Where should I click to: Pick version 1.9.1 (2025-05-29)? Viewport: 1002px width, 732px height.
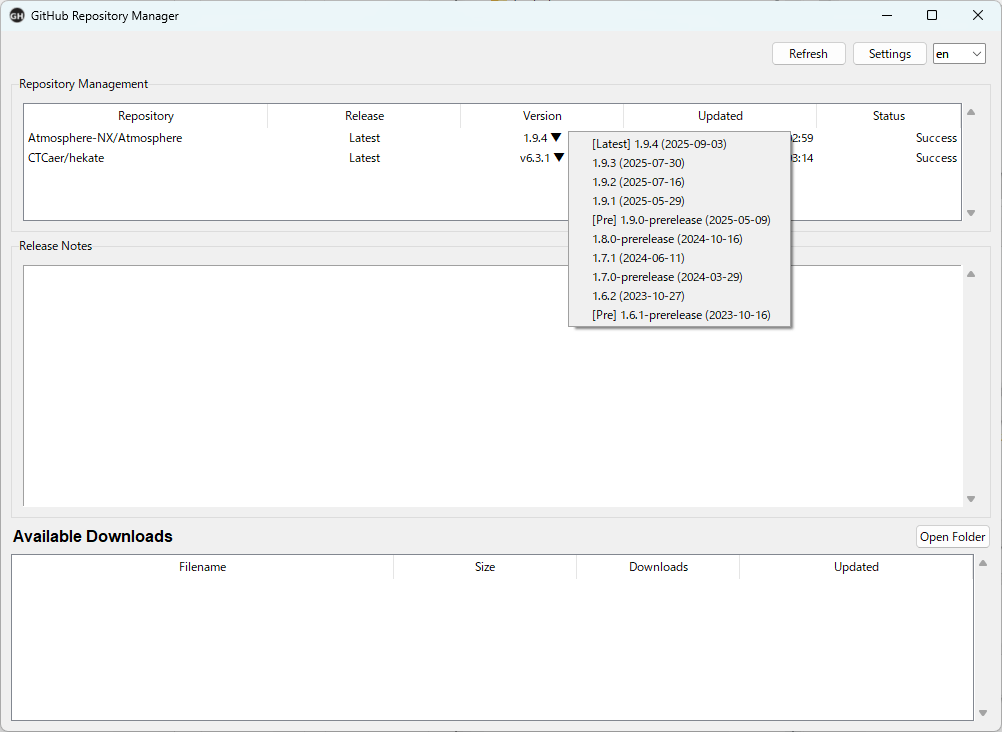click(679, 201)
